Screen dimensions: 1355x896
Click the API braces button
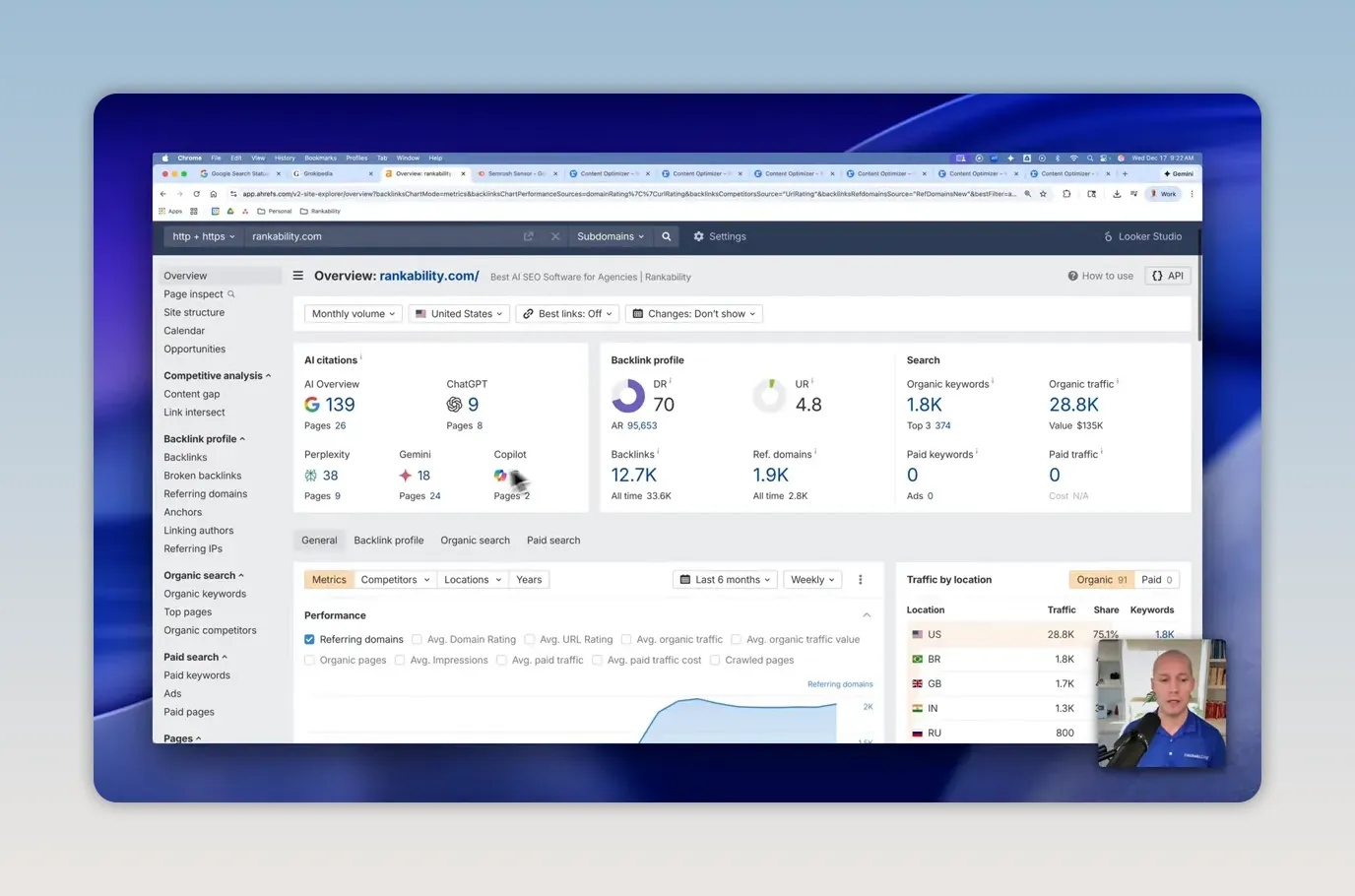click(x=1168, y=276)
